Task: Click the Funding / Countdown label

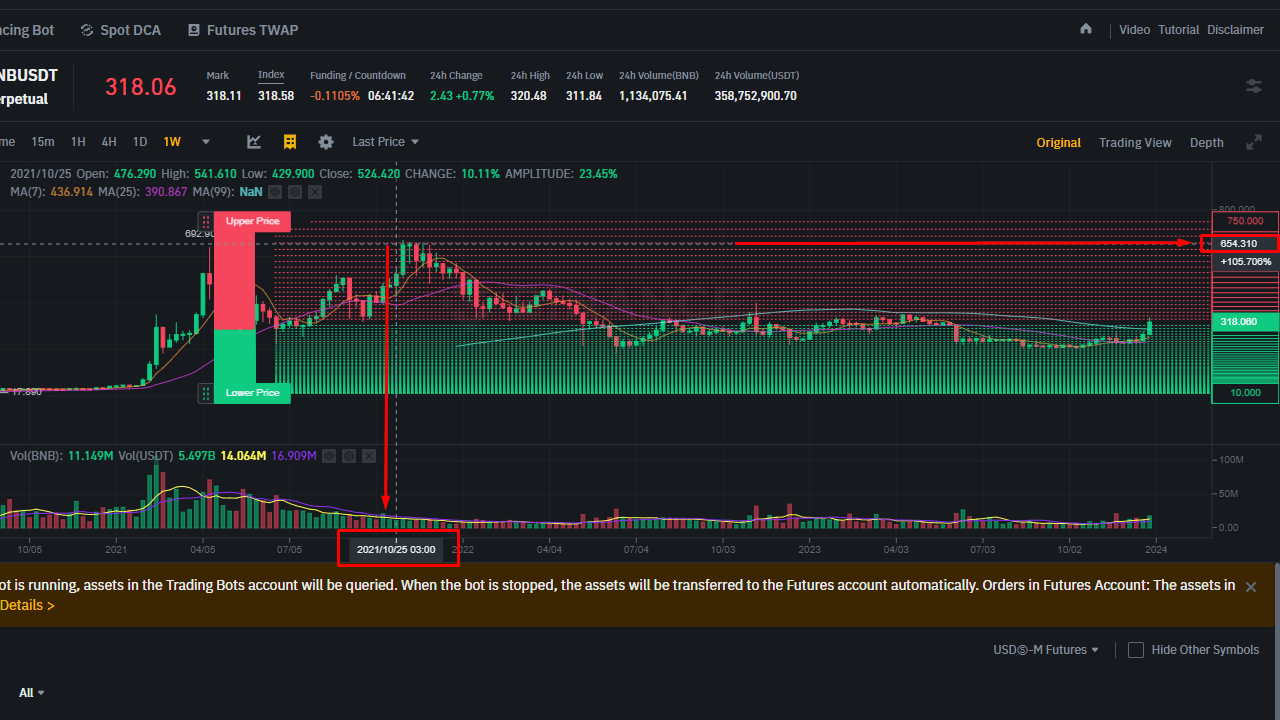Action: pos(358,76)
